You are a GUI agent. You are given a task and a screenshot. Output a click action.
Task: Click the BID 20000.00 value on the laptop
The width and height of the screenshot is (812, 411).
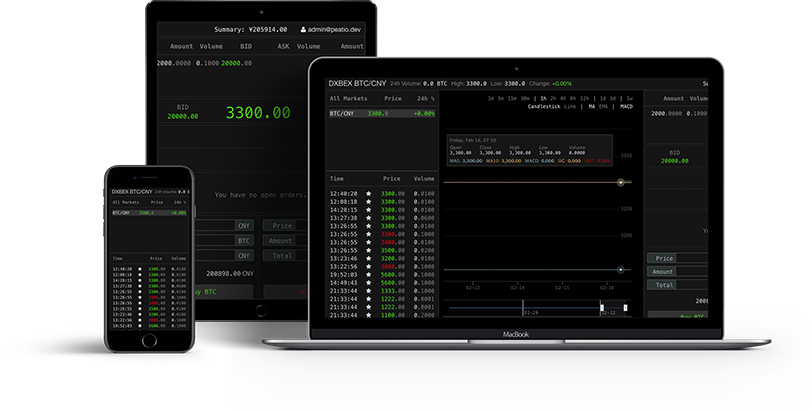675,161
